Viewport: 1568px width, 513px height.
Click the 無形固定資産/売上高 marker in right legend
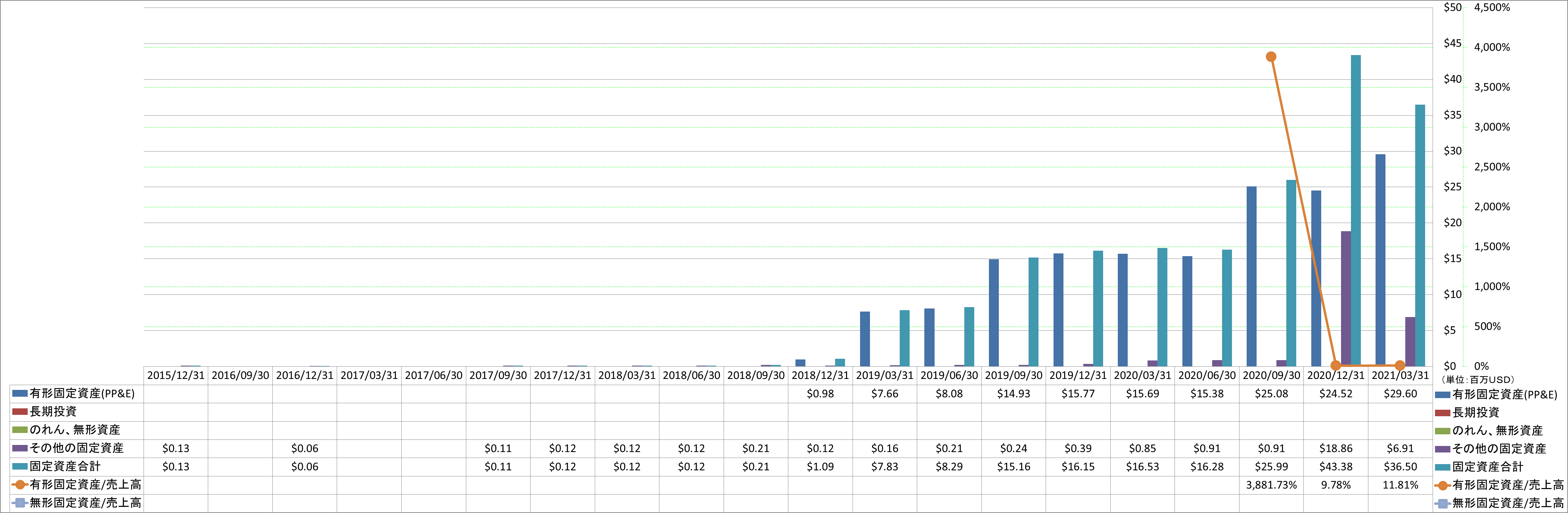[1442, 504]
